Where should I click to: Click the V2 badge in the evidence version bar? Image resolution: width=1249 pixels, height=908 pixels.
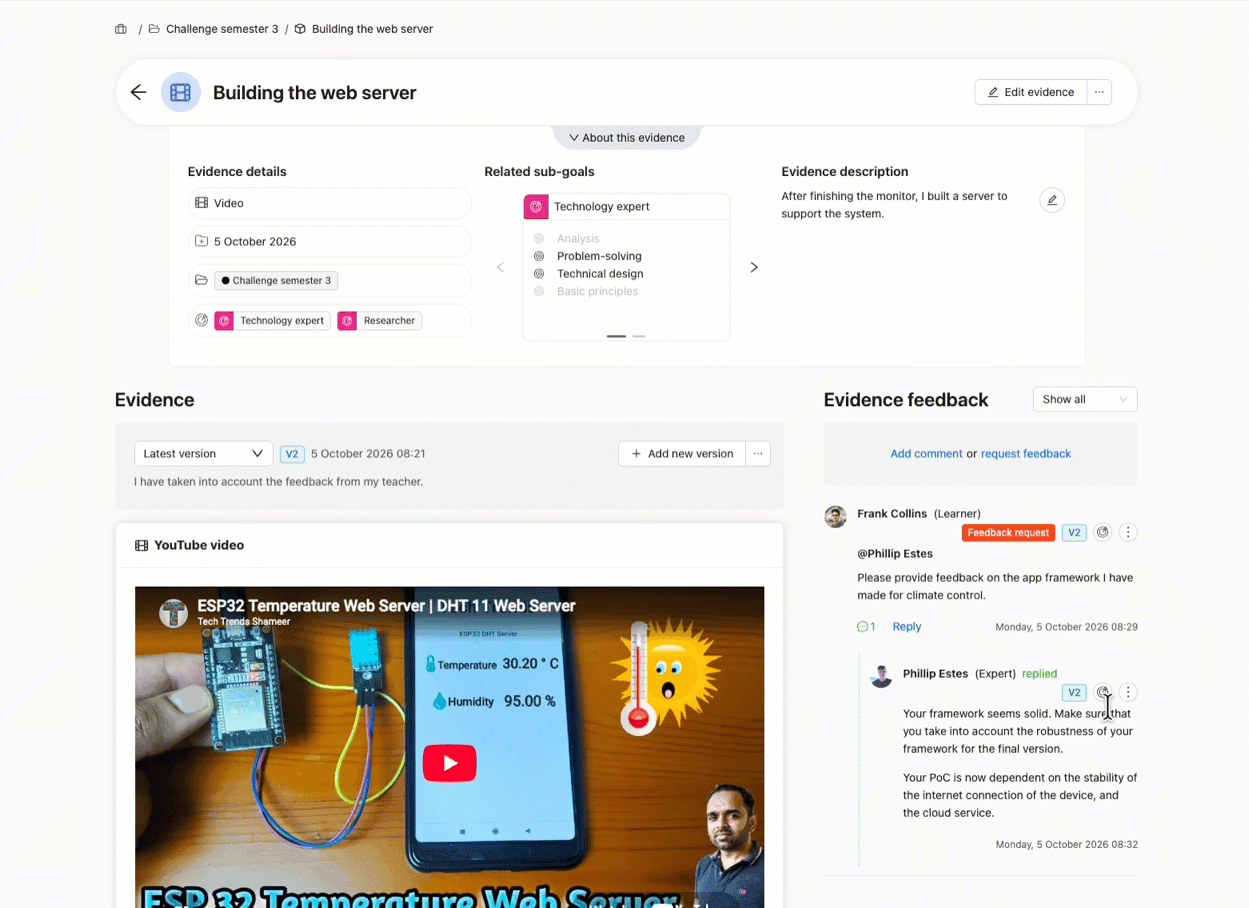292,454
